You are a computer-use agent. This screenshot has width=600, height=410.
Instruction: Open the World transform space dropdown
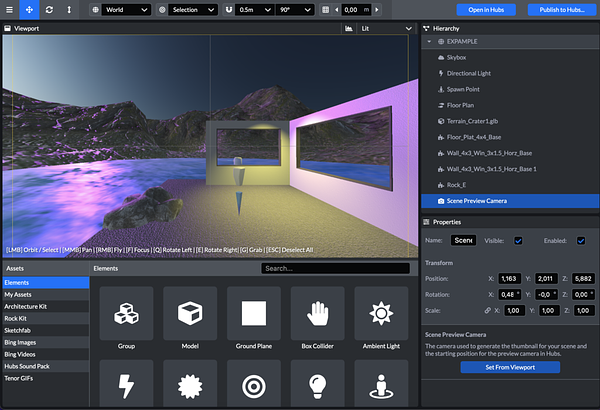[122, 9]
